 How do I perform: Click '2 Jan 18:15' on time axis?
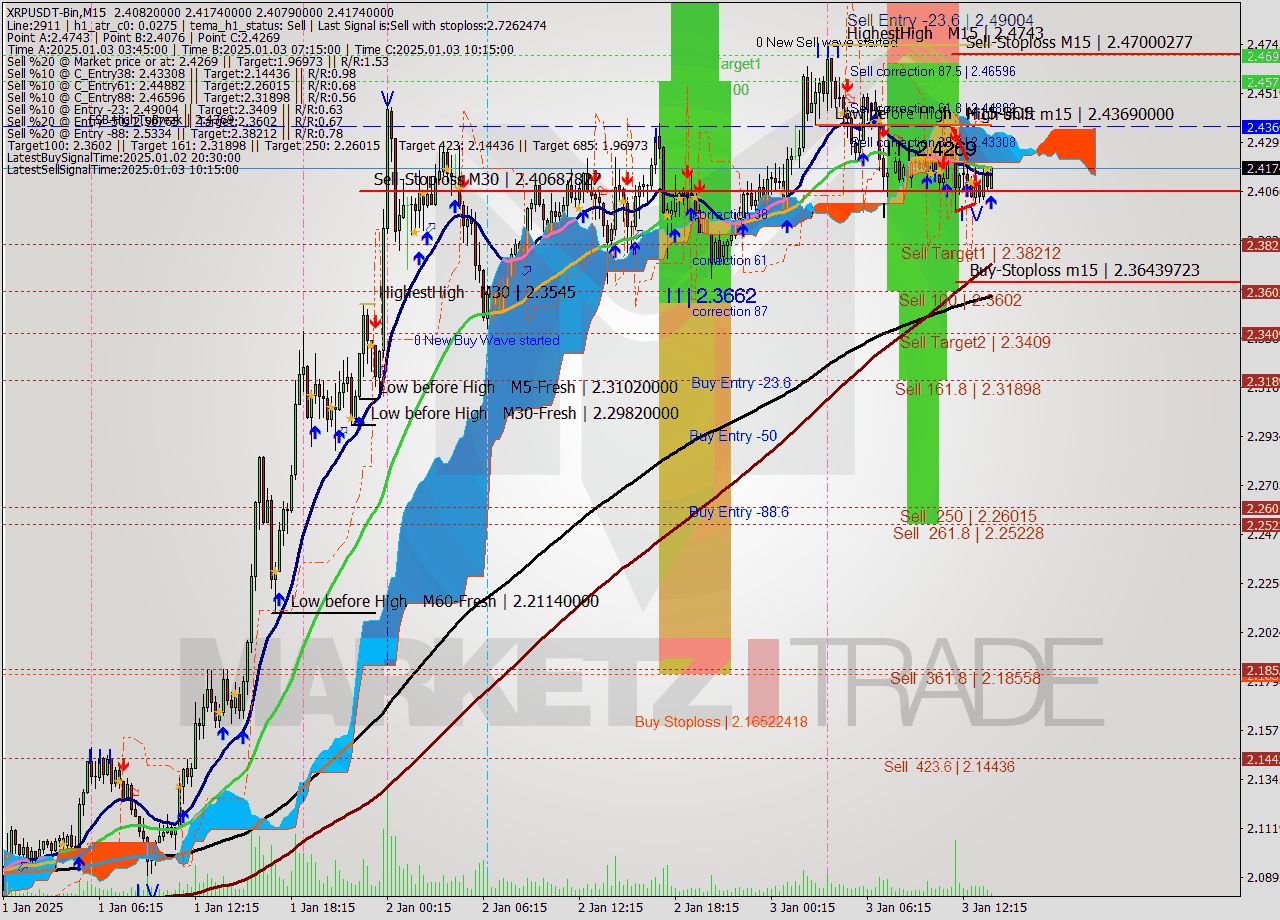point(706,908)
